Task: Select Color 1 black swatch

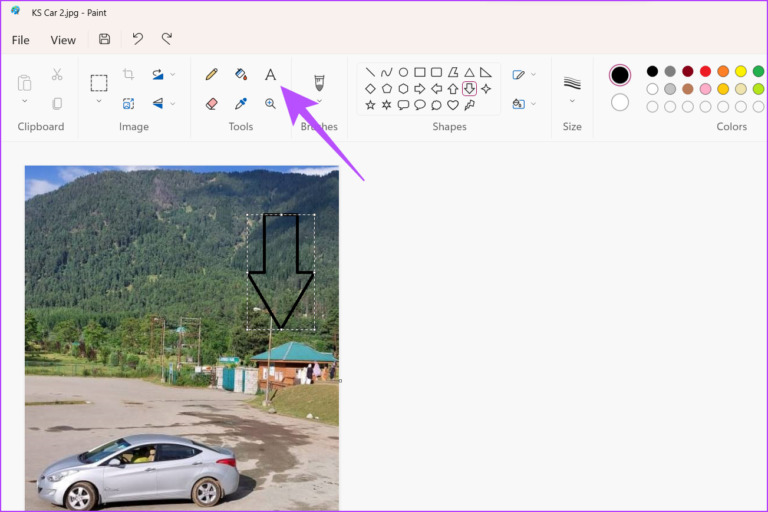Action: click(620, 75)
